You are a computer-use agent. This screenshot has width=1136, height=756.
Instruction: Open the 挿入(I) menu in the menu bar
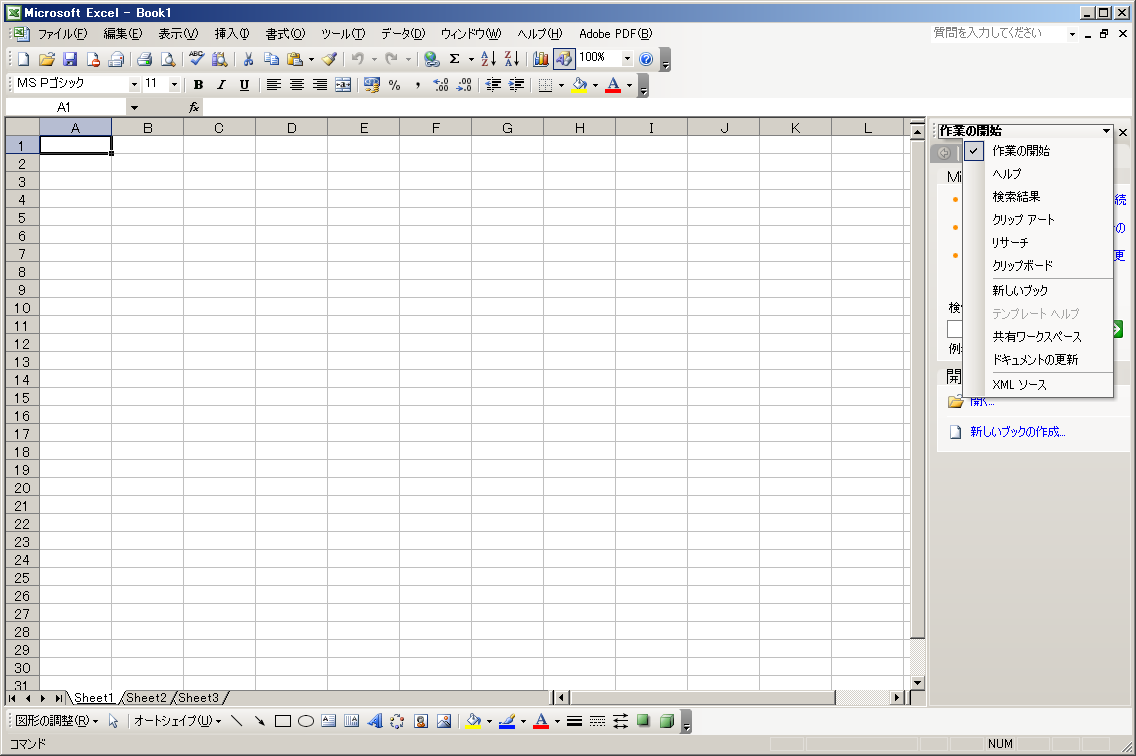click(x=232, y=33)
